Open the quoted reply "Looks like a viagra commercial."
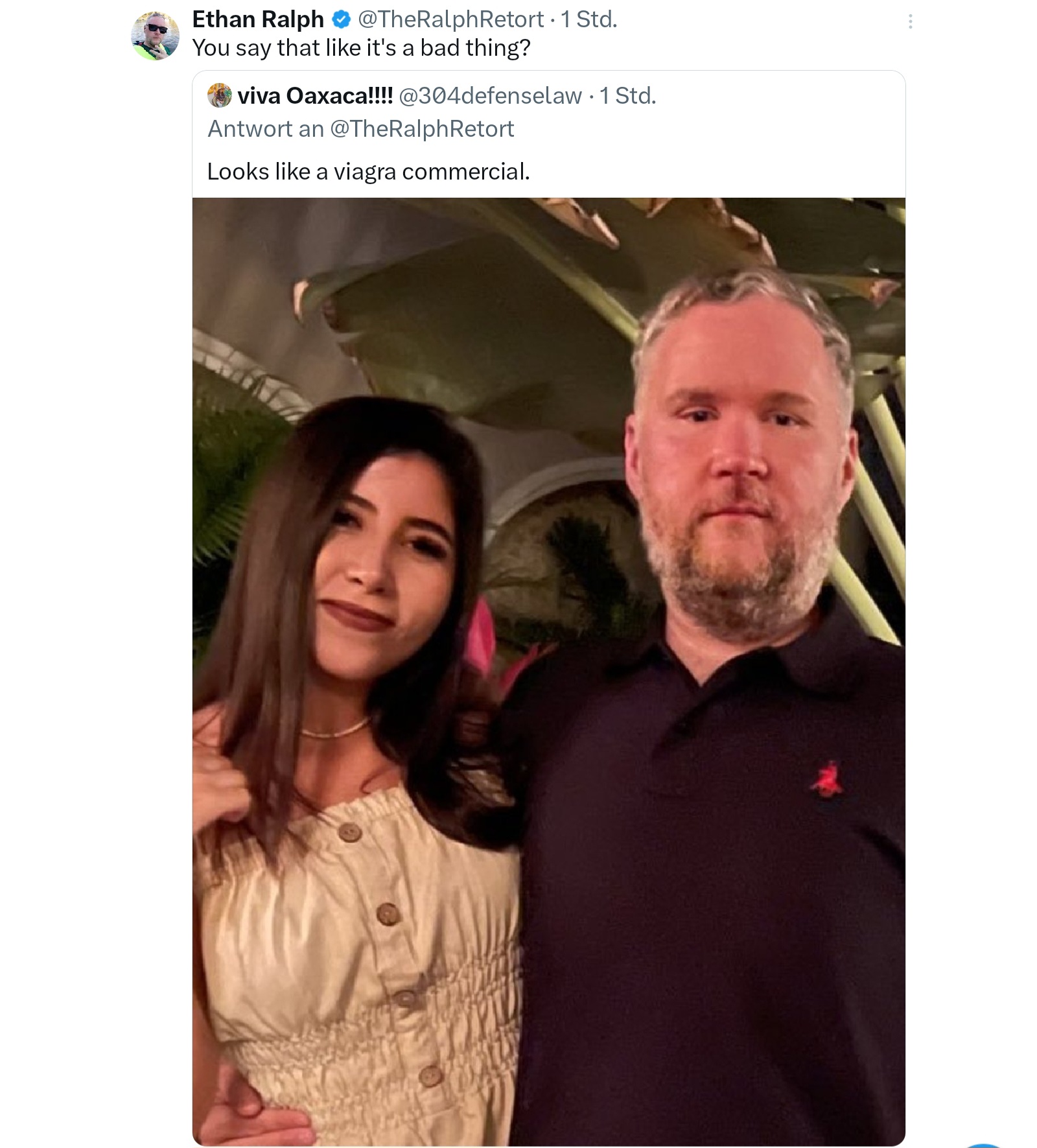The height and width of the screenshot is (1148, 1037). (368, 172)
